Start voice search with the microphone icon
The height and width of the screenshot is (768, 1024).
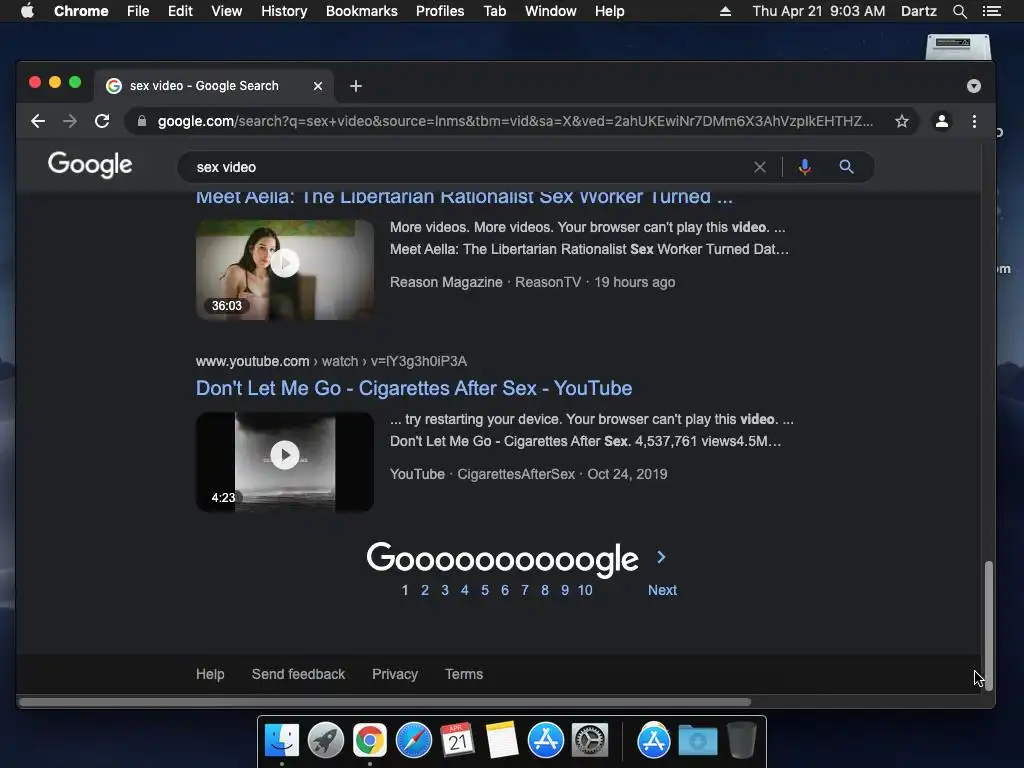[x=805, y=167]
